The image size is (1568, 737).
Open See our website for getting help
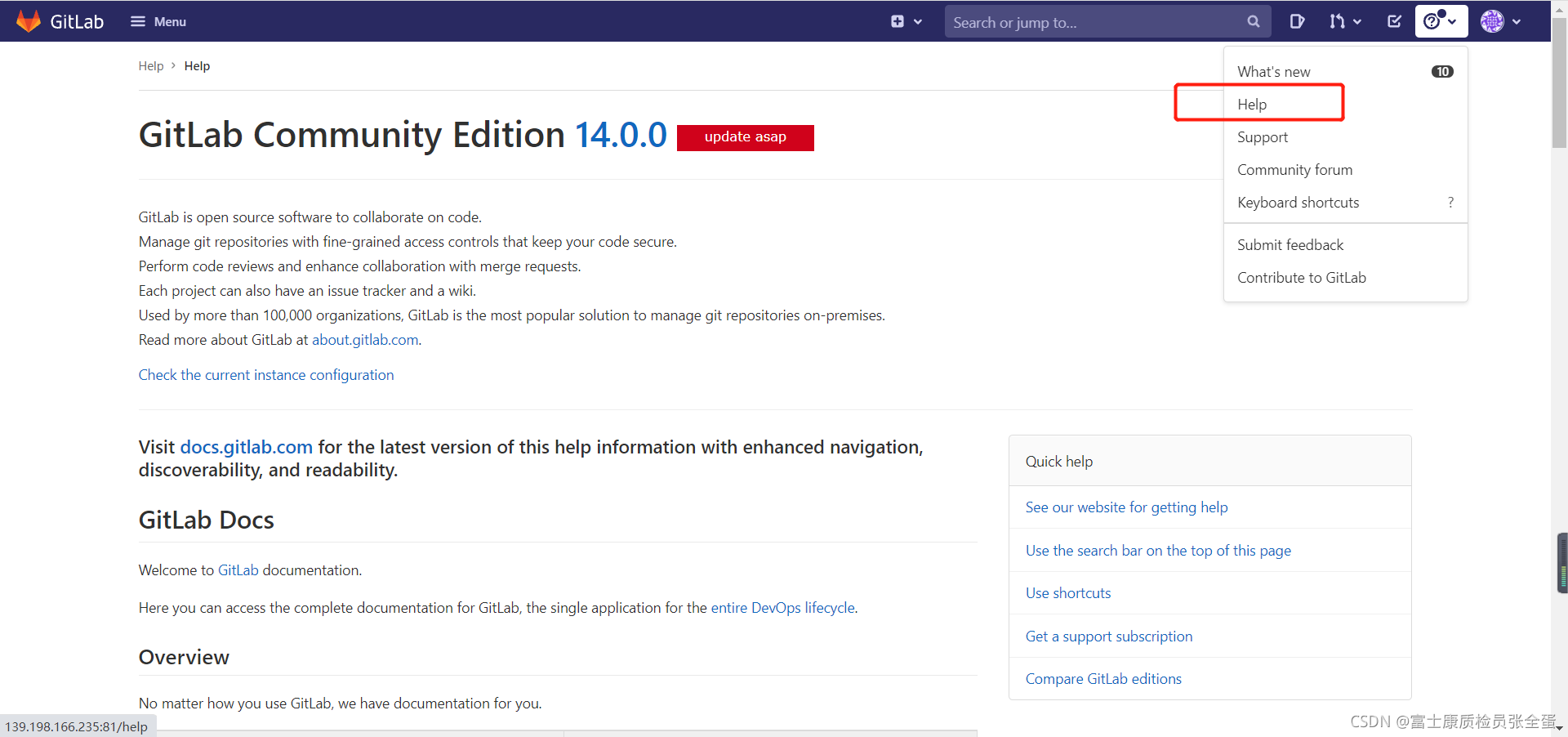pos(1127,507)
